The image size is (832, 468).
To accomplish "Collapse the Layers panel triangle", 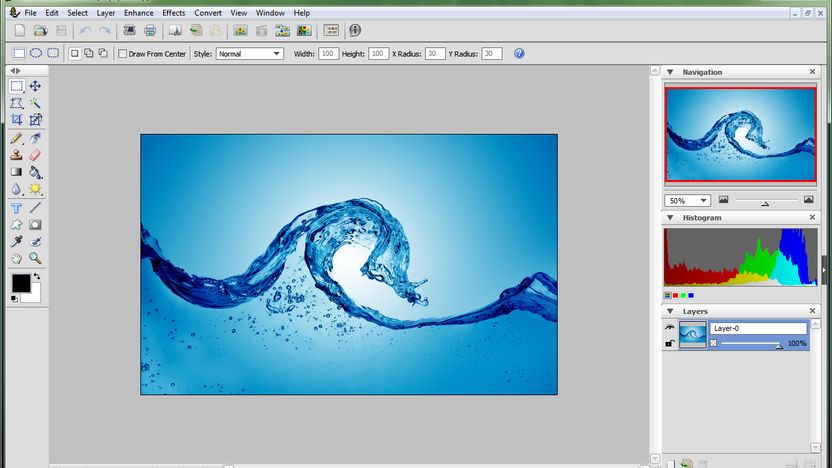I will click(670, 311).
